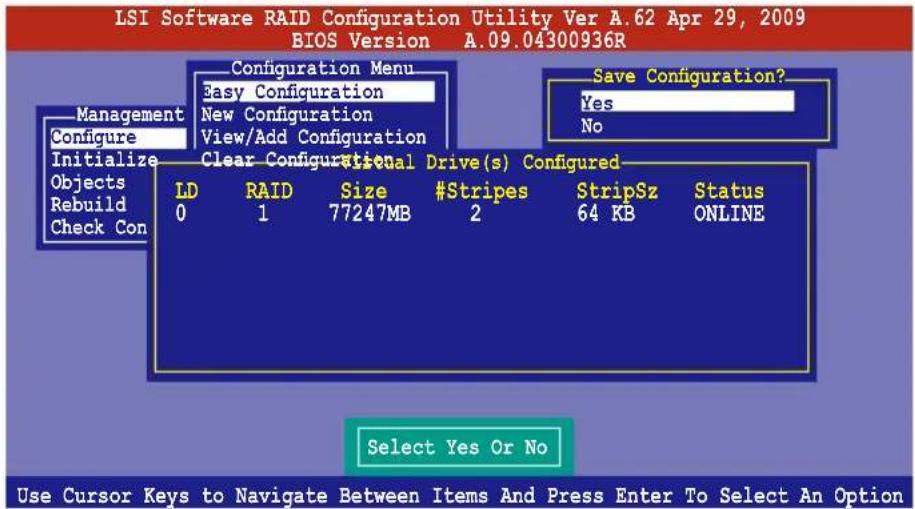Click the LD number 0
Viewport: 915px width, 509px height.
(181, 214)
